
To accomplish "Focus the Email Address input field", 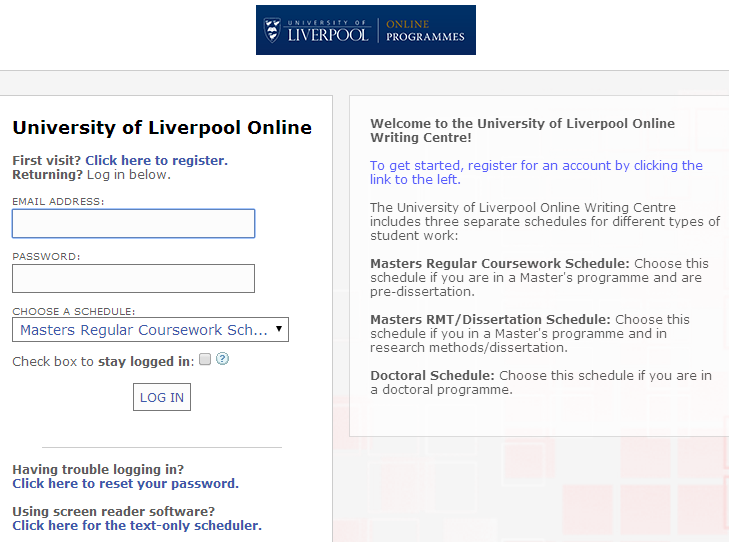I will (133, 224).
